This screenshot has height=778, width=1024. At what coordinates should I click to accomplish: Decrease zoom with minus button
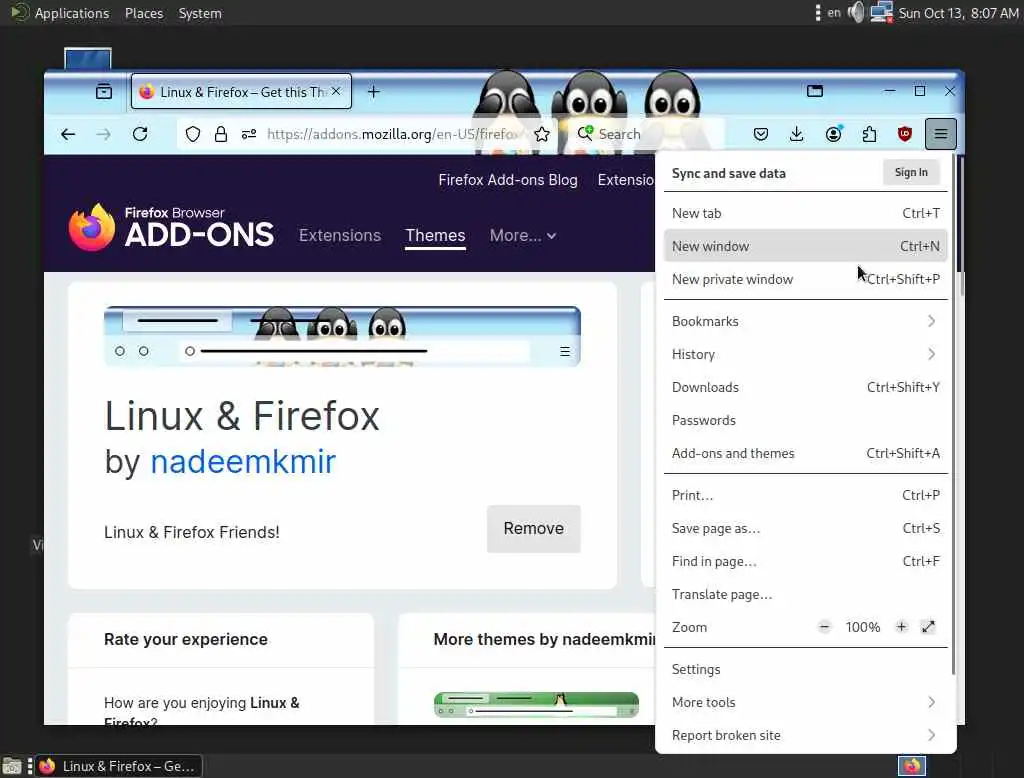[824, 627]
